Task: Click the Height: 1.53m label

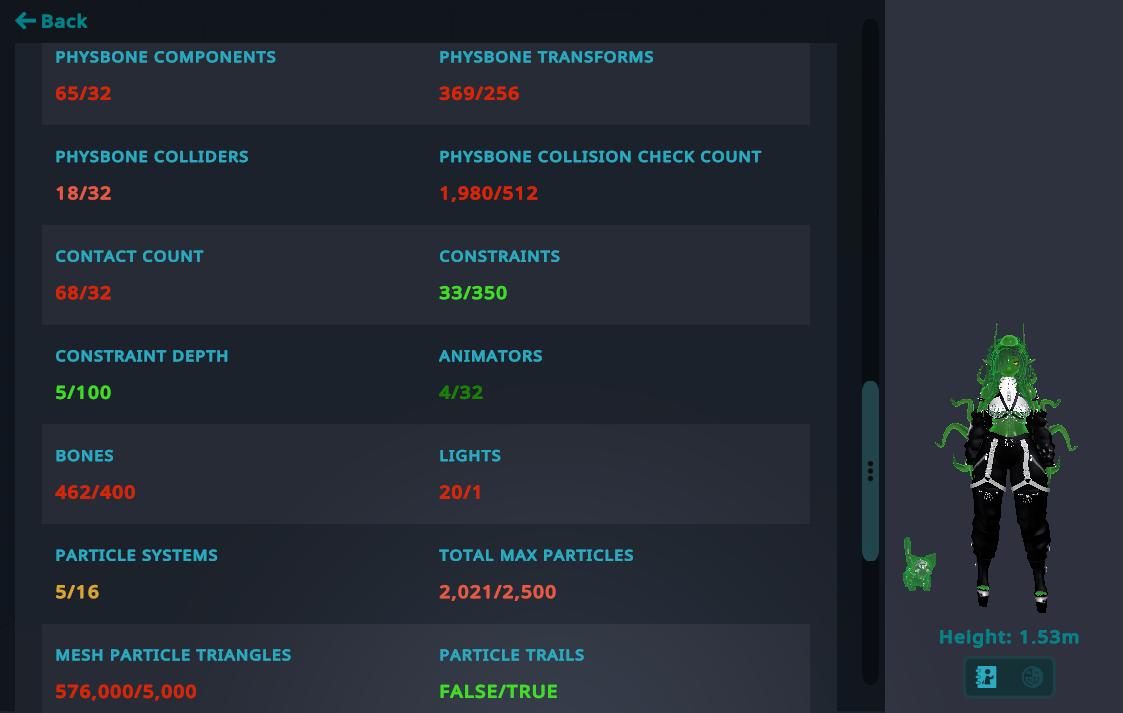Action: click(1008, 636)
